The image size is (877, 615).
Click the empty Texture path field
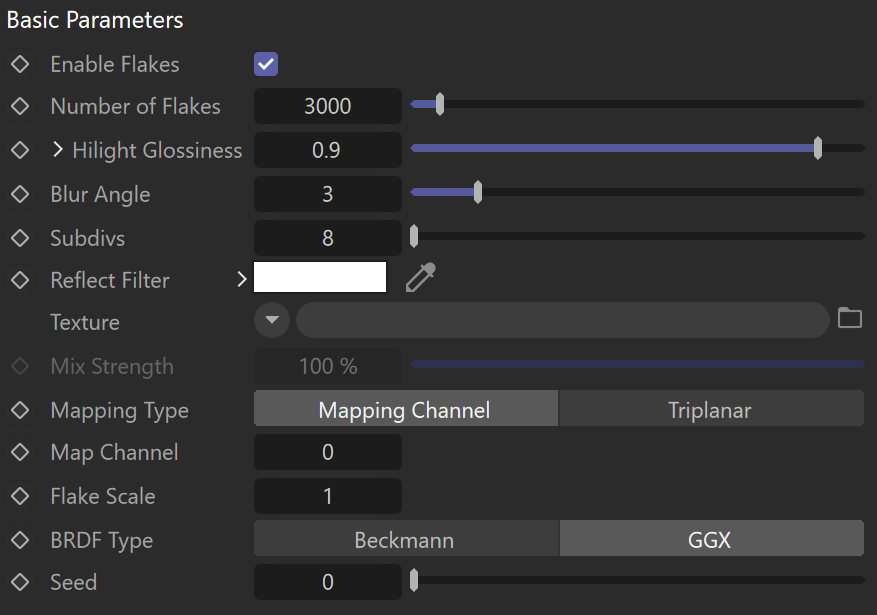click(x=563, y=320)
